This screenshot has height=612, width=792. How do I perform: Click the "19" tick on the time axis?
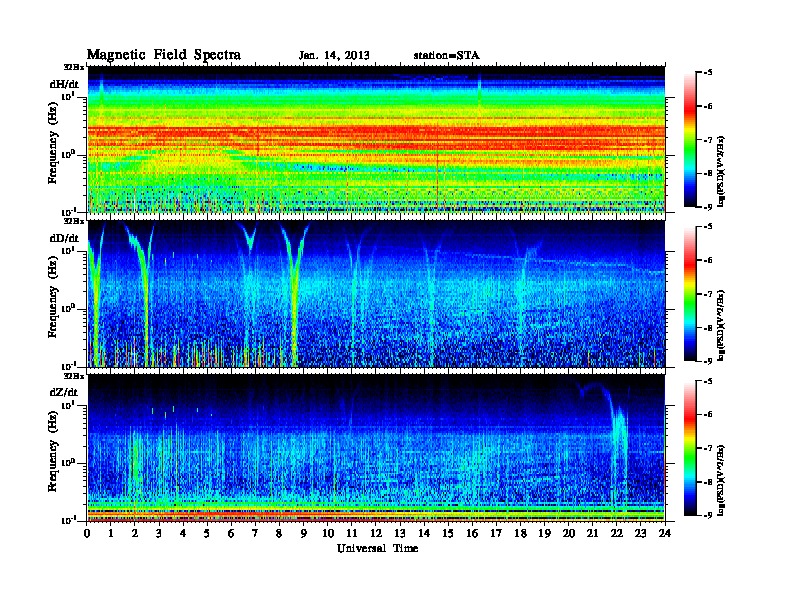[x=544, y=534]
